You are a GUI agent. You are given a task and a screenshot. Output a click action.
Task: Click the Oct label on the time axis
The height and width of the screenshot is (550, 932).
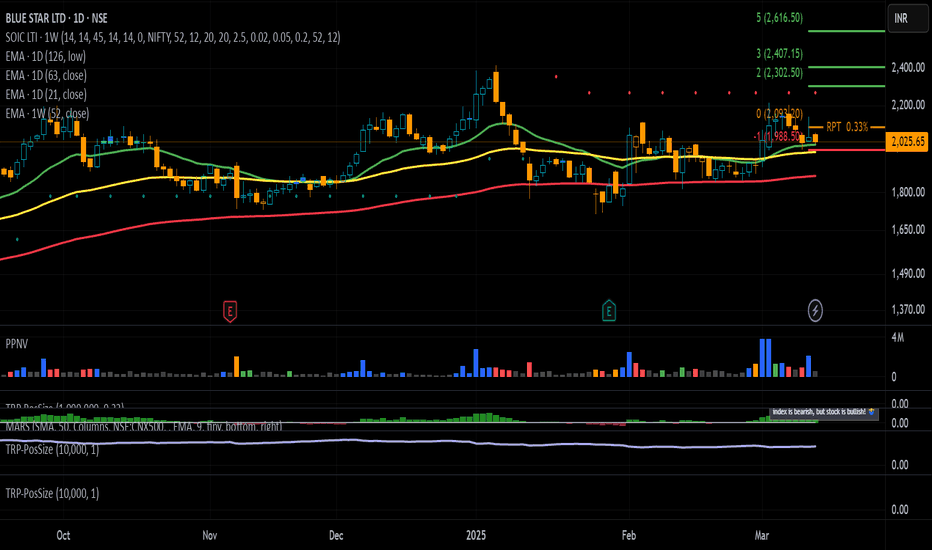pyautogui.click(x=63, y=535)
